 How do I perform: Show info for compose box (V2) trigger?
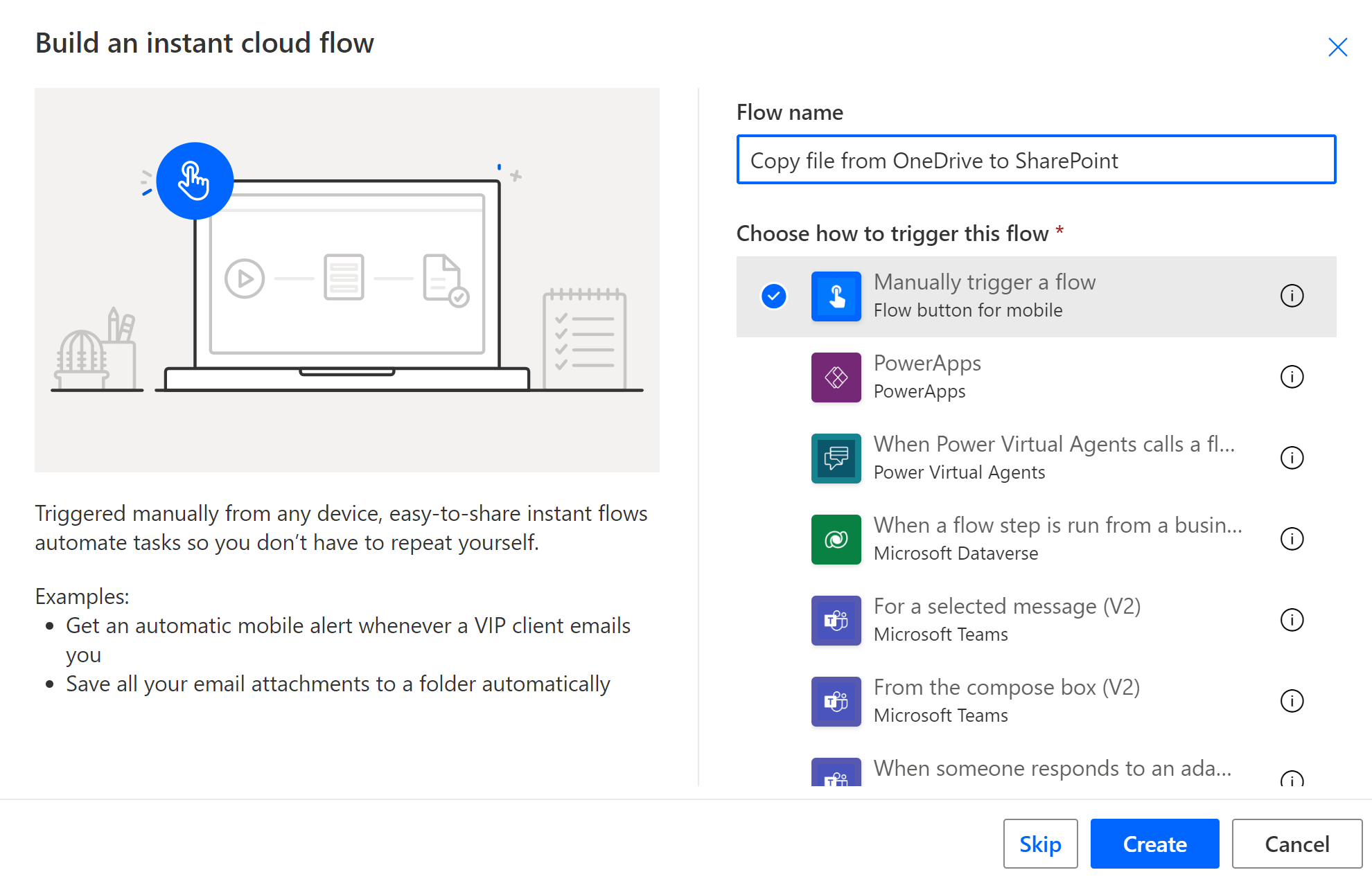pos(1292,701)
